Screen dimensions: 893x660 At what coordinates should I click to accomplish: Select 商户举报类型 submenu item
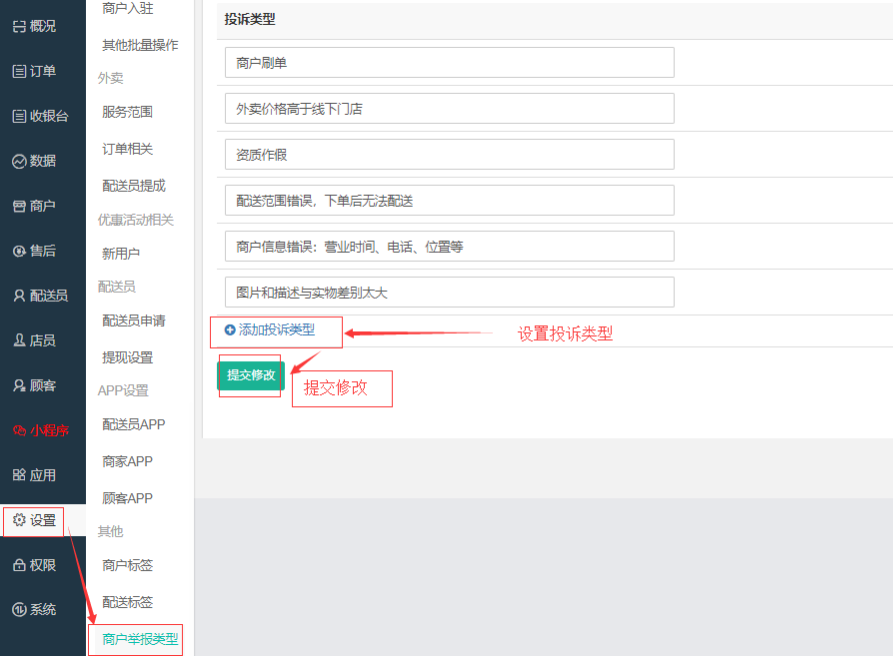pos(140,639)
